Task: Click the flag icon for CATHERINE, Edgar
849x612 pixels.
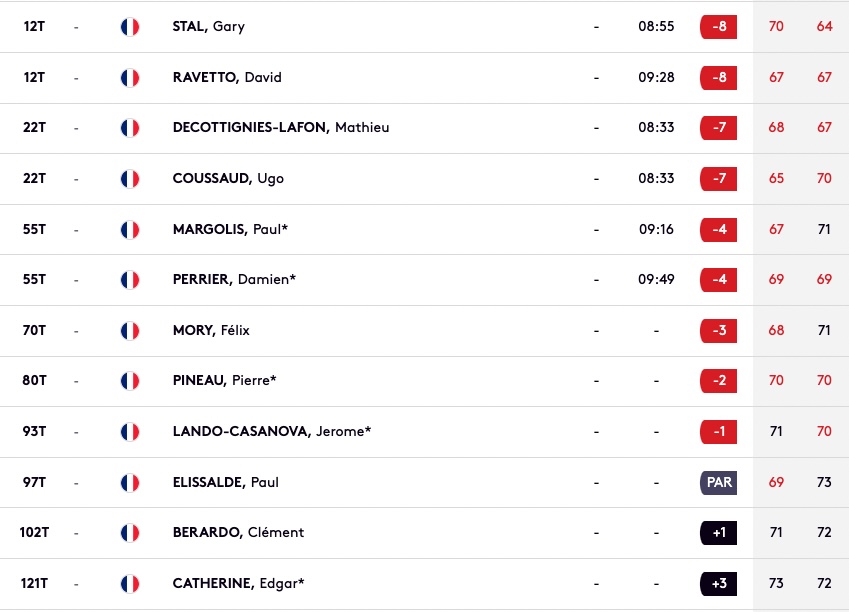Action: pyautogui.click(x=130, y=584)
